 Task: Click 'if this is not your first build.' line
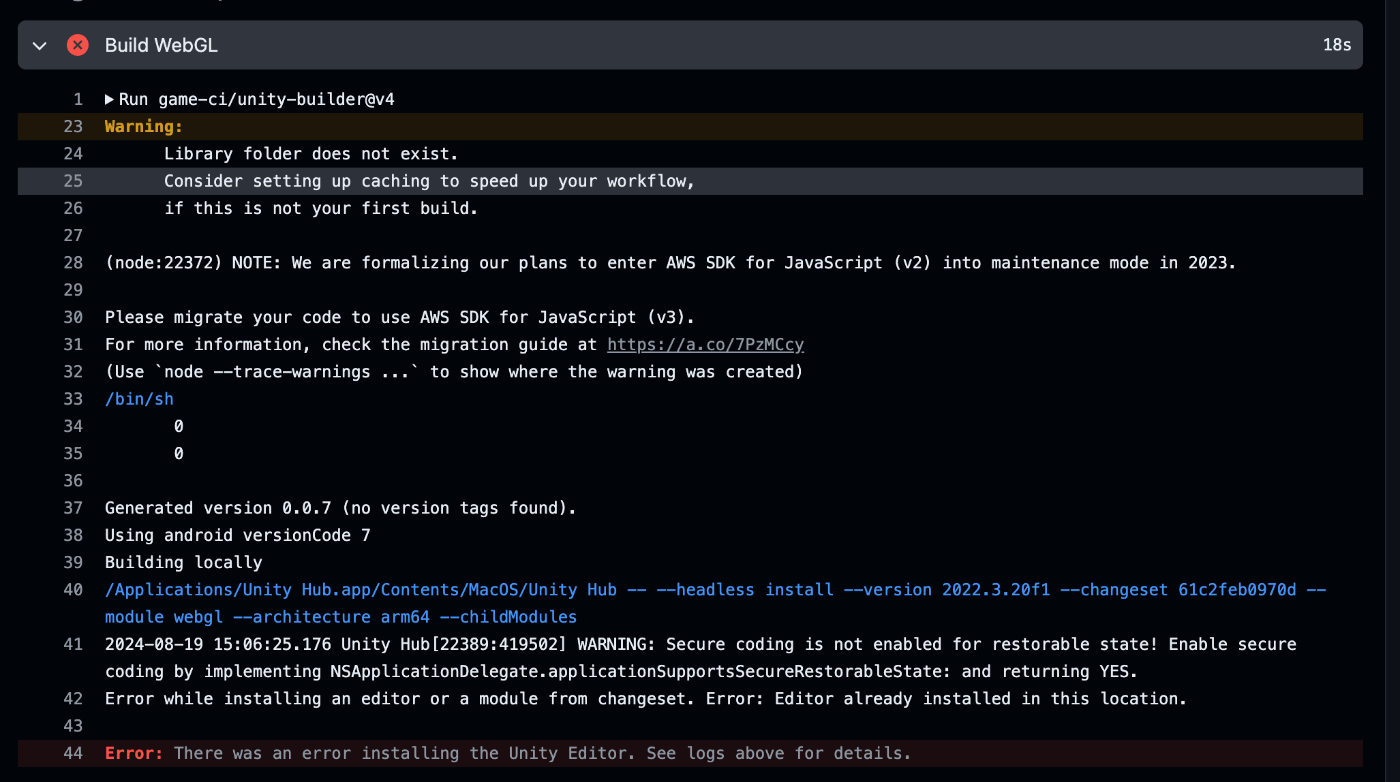point(321,208)
